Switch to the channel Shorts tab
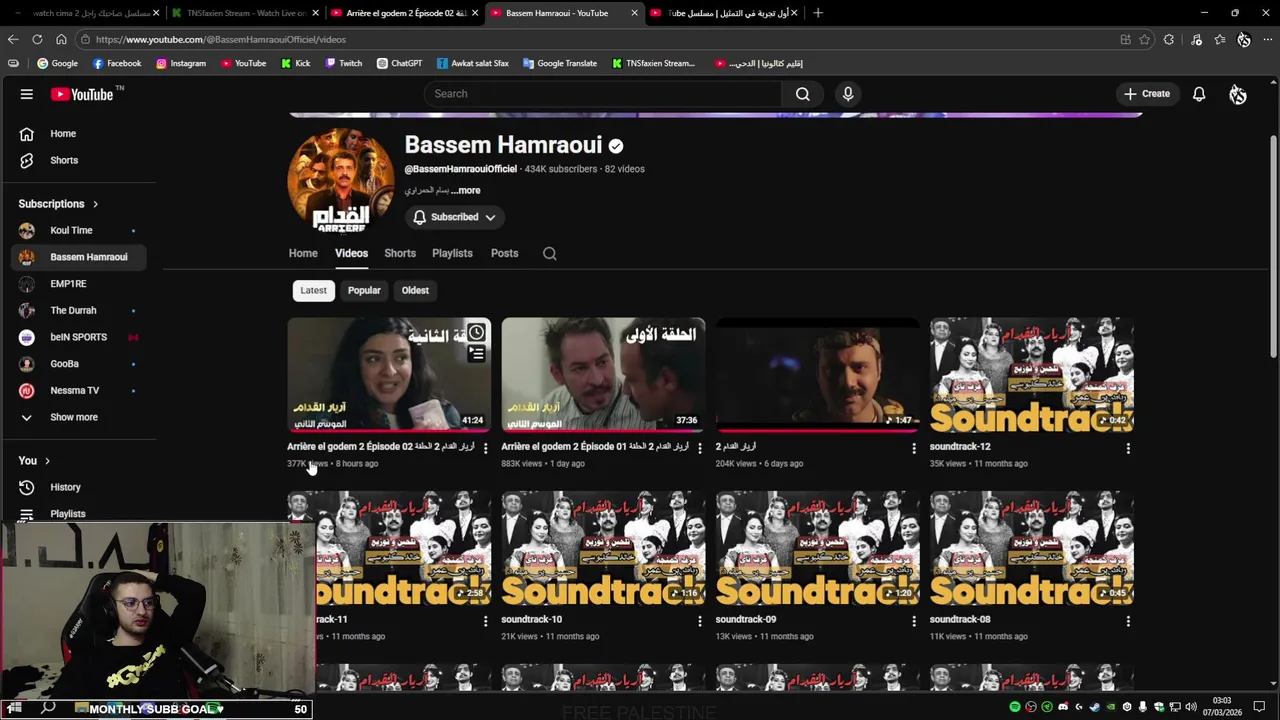 click(x=400, y=253)
